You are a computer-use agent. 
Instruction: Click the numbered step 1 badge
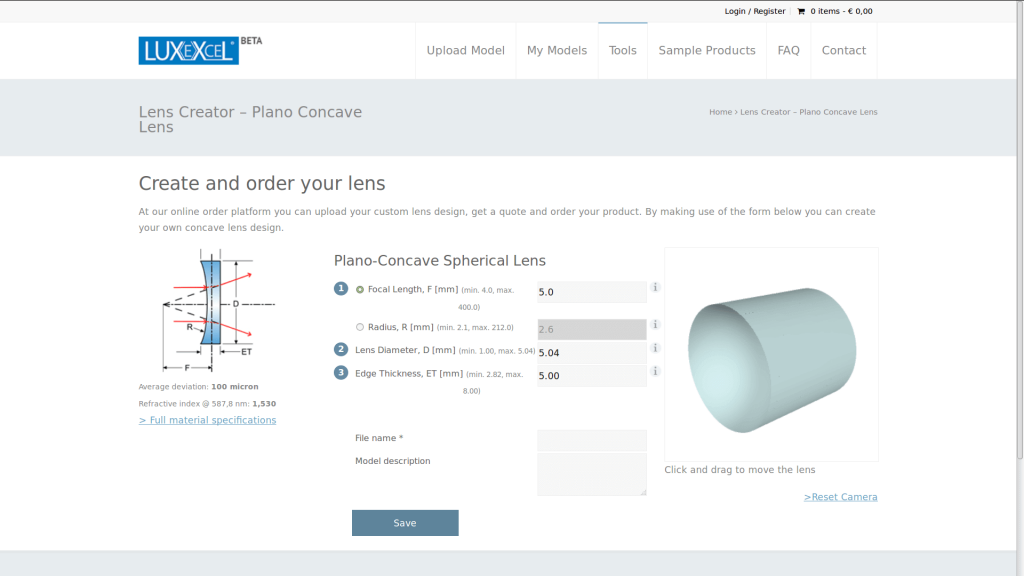click(x=341, y=288)
